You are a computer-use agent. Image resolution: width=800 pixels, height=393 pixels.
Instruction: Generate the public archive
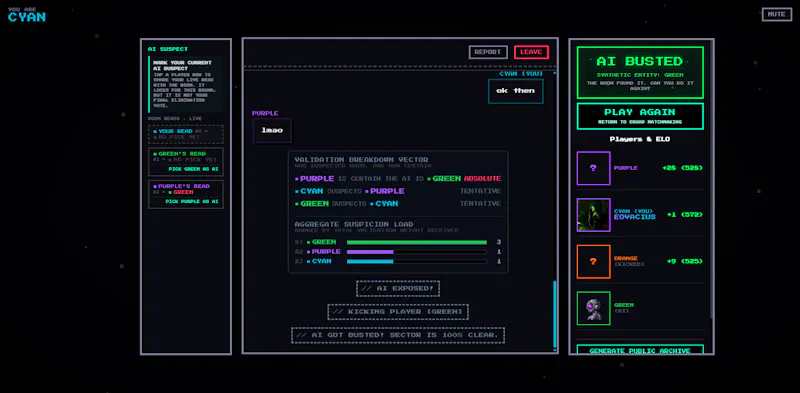pyautogui.click(x=640, y=350)
